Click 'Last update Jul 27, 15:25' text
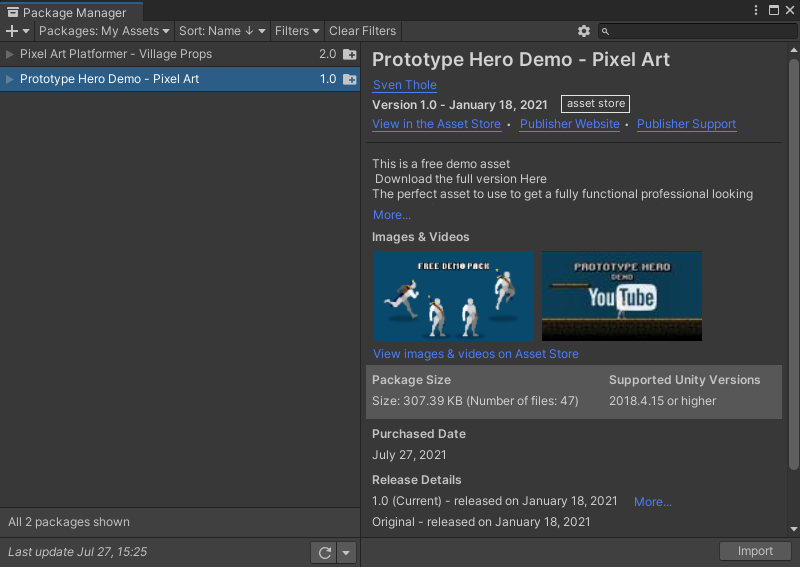This screenshot has height=567, width=800. 78,552
